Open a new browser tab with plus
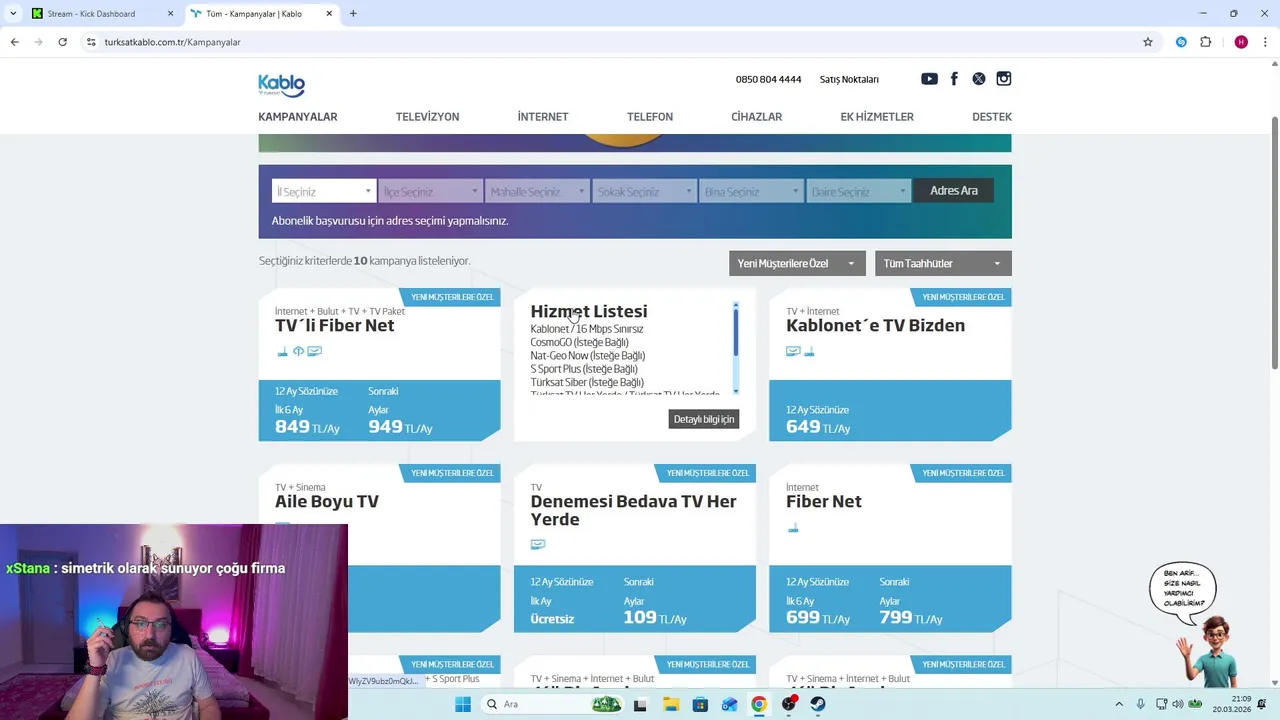The image size is (1280, 720). [353, 13]
